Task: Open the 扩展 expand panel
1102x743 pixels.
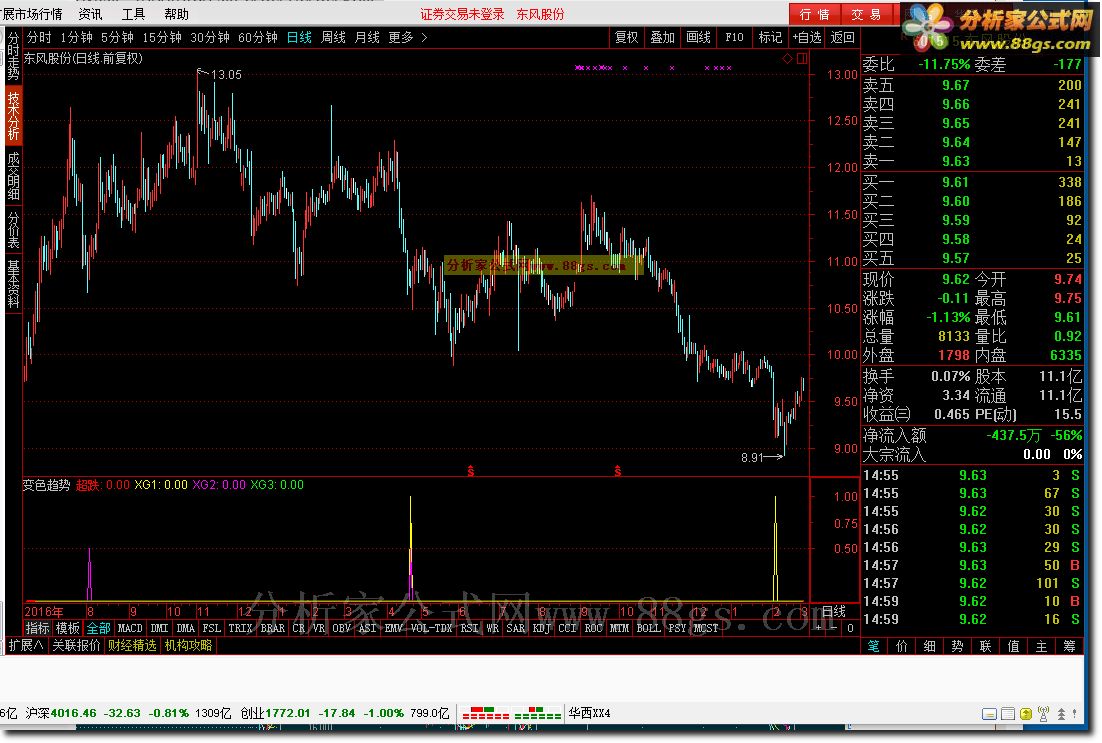Action: [26, 645]
